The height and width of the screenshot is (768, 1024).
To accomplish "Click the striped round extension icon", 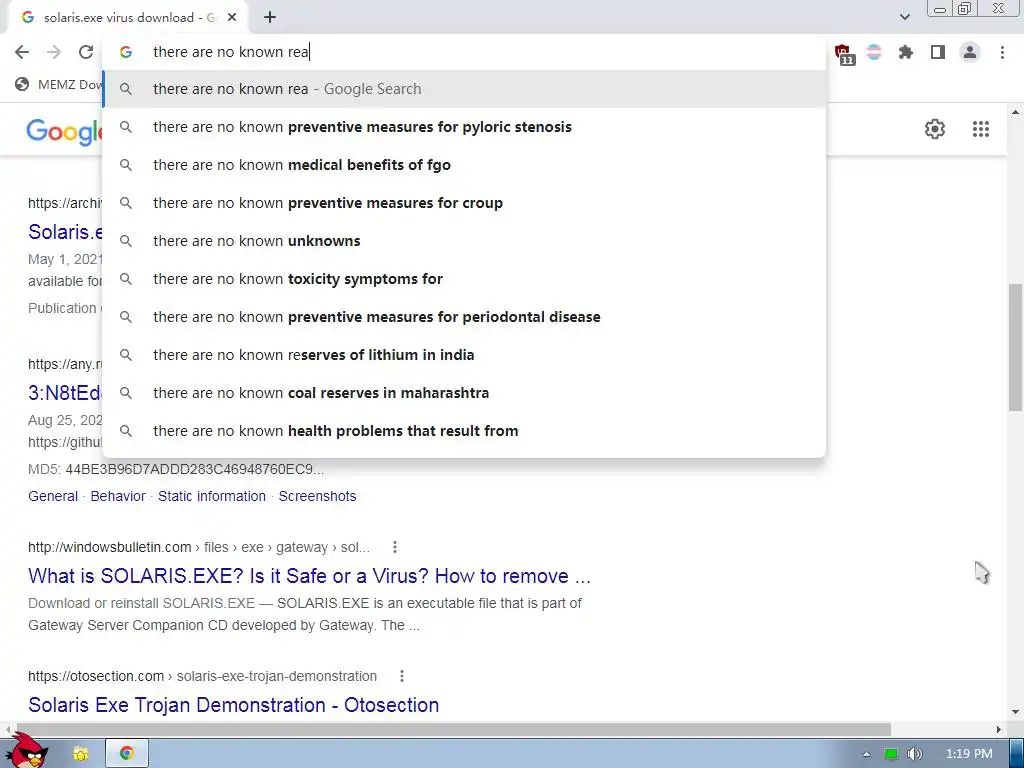I will 874,52.
